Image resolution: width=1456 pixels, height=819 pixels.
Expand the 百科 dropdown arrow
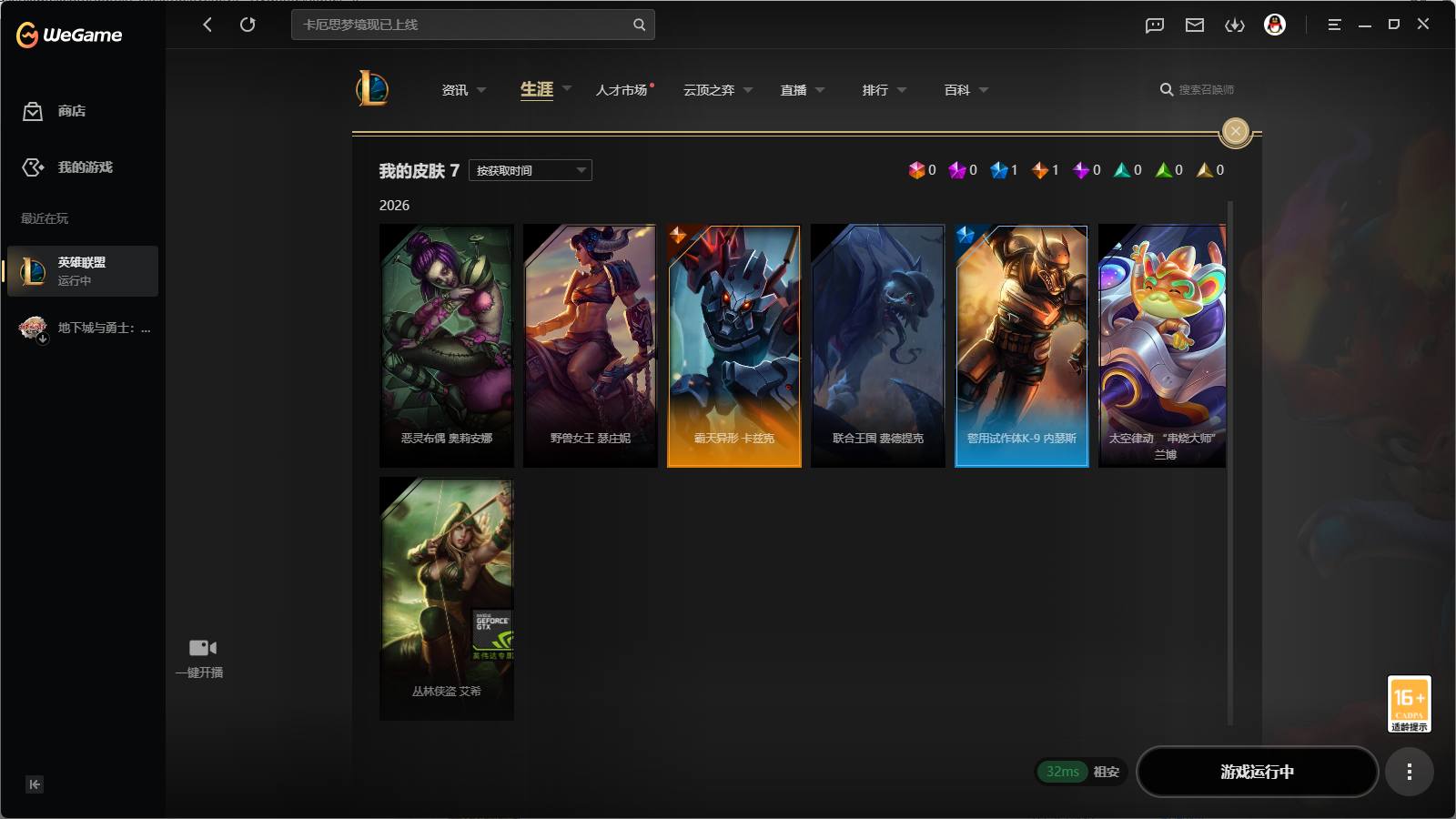(984, 90)
